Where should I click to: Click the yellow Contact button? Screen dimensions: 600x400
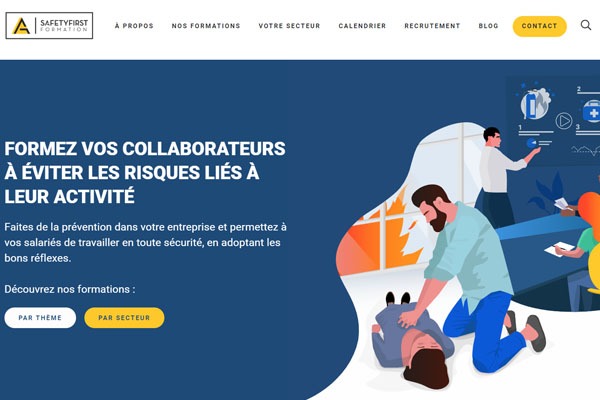tap(540, 26)
